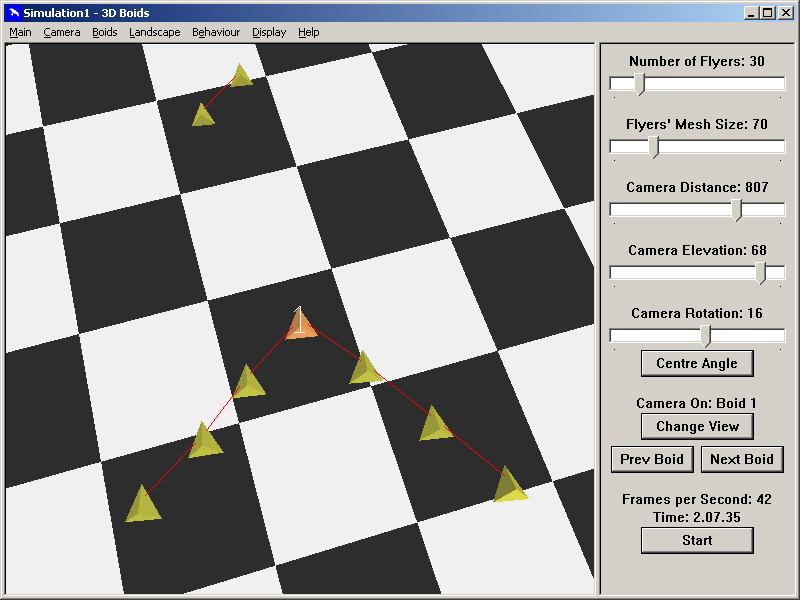Click the "Camera On: Boid 1" label

pyautogui.click(x=697, y=403)
